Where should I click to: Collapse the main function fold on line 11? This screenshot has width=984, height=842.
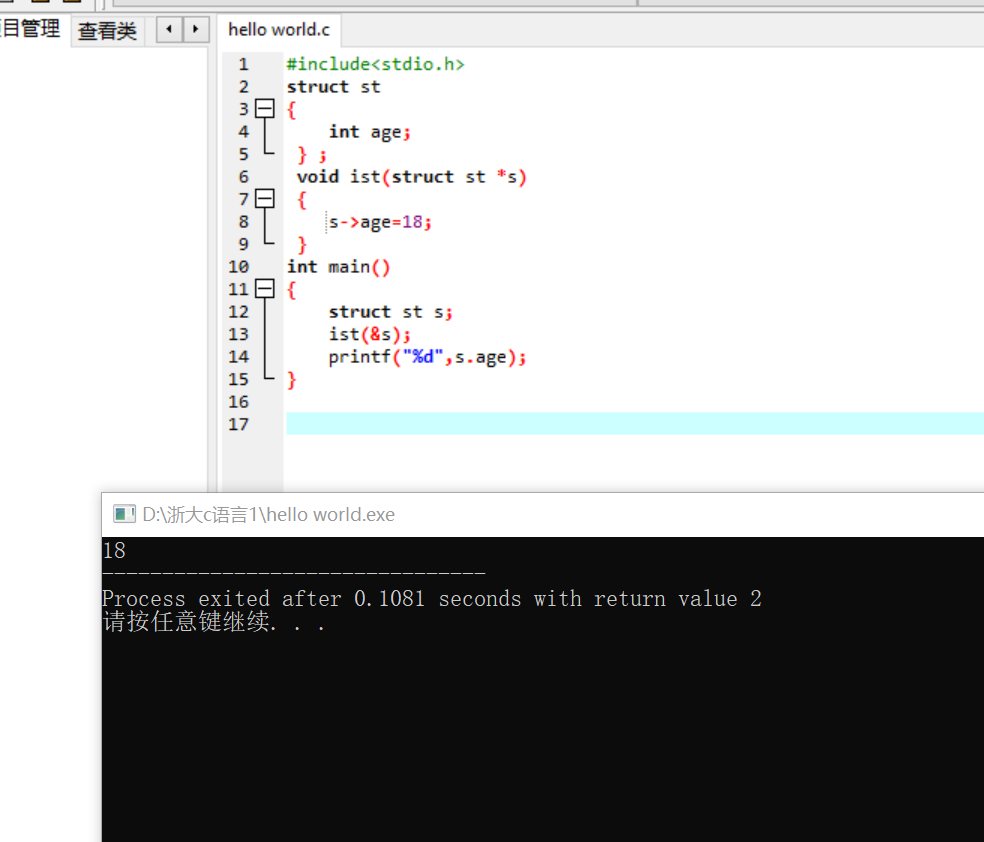(x=265, y=289)
